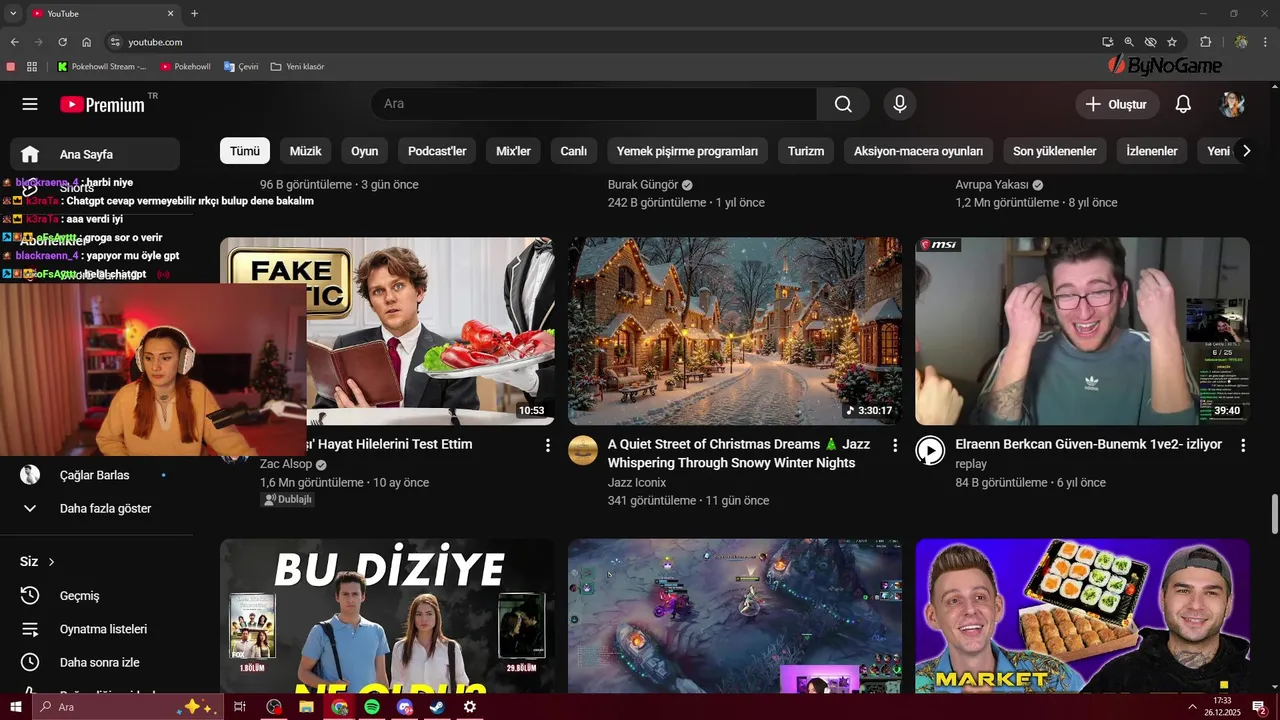Viewport: 1280px width, 720px height.
Task: Open OBS from the taskbar
Action: [x=274, y=707]
